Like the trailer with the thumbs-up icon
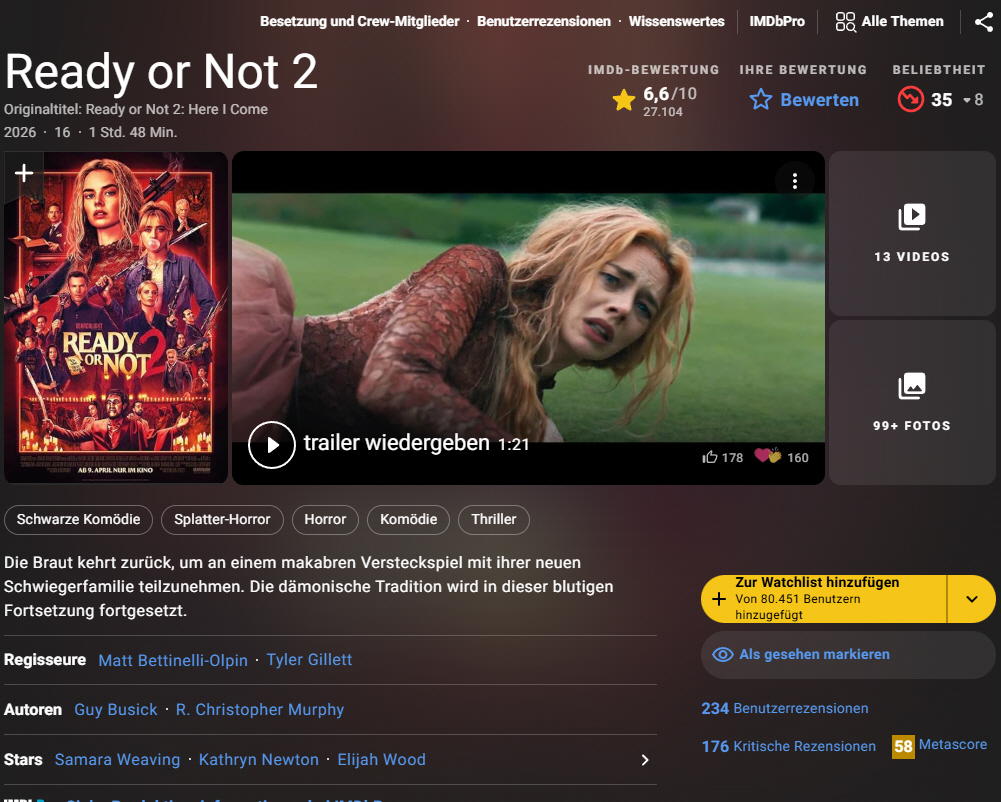1001x802 pixels. [x=709, y=457]
